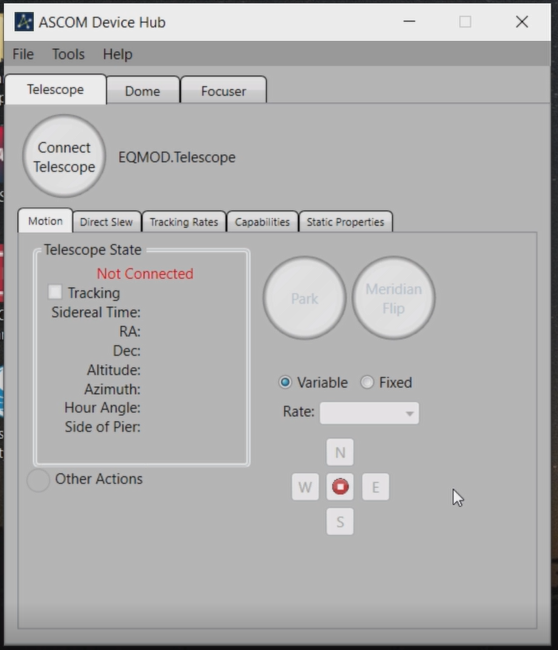This screenshot has height=650, width=558.
Task: Click the Connect Telescope button
Action: (x=64, y=156)
